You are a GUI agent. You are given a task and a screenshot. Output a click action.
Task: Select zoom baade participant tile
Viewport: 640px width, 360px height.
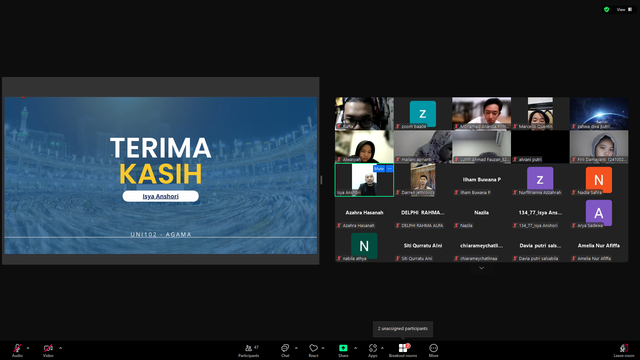coord(423,113)
